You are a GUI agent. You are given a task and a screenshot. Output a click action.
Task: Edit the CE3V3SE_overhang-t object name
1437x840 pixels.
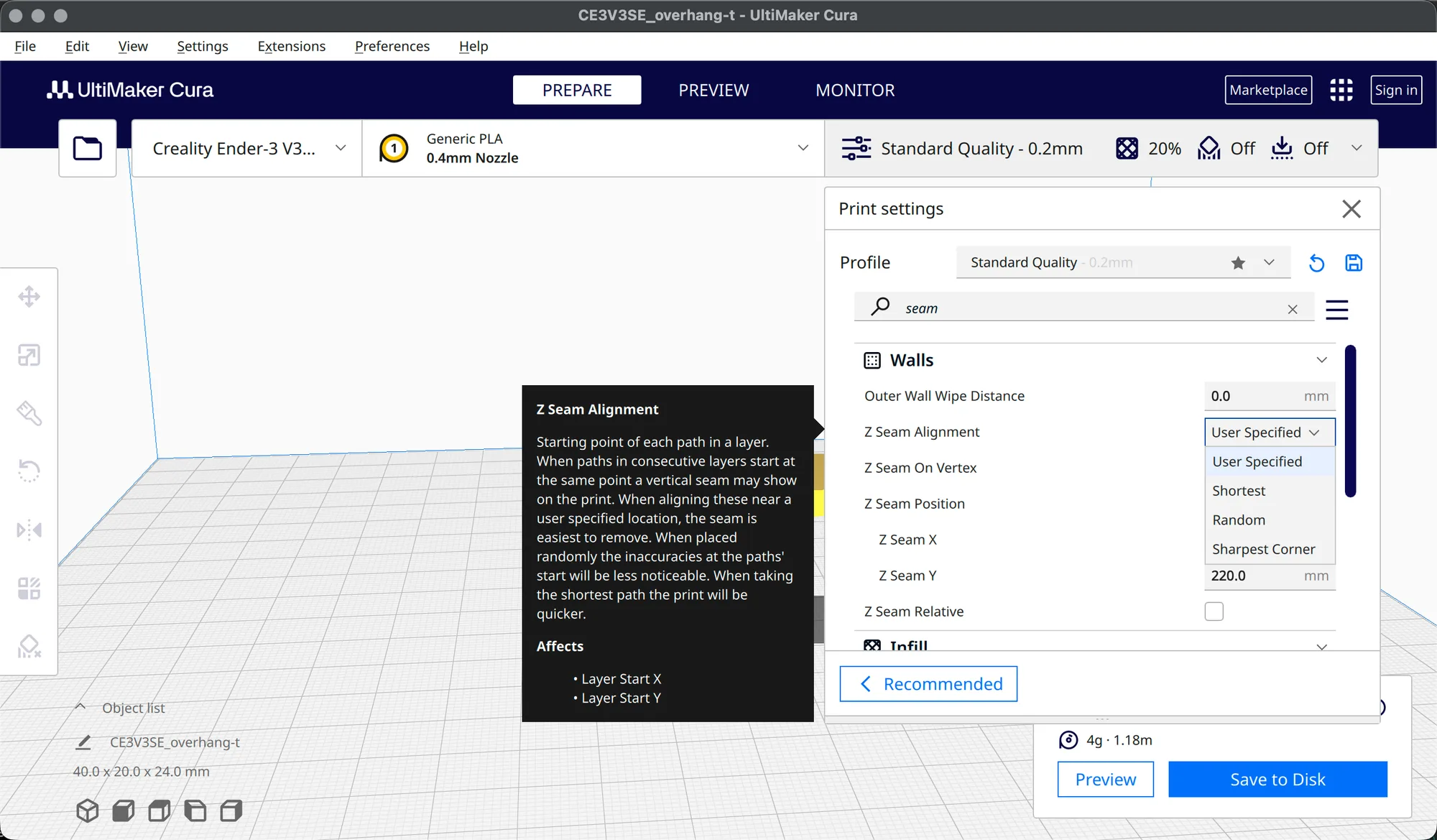[x=83, y=742]
